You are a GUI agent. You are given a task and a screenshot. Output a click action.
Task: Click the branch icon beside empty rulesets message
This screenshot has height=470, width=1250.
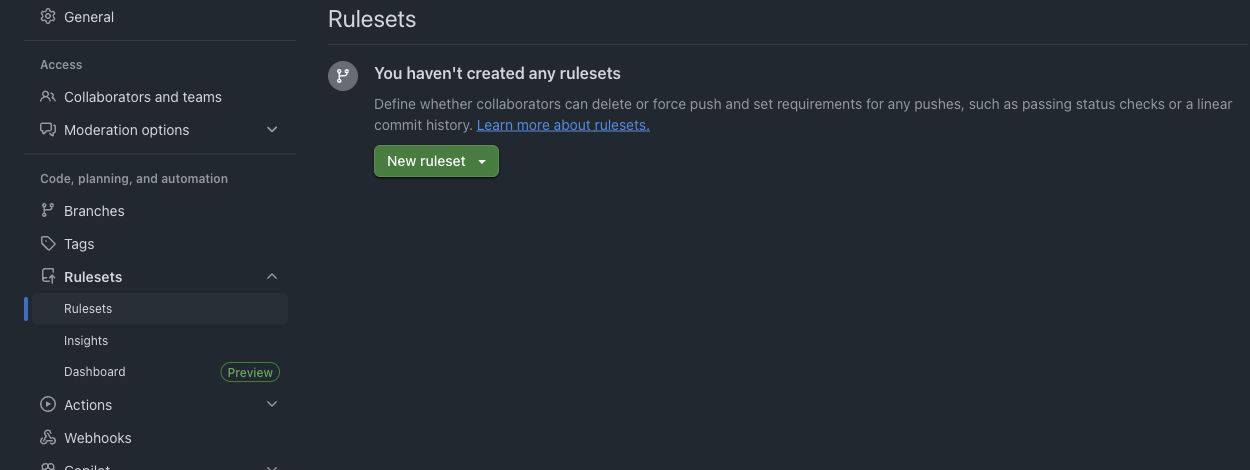point(343,76)
